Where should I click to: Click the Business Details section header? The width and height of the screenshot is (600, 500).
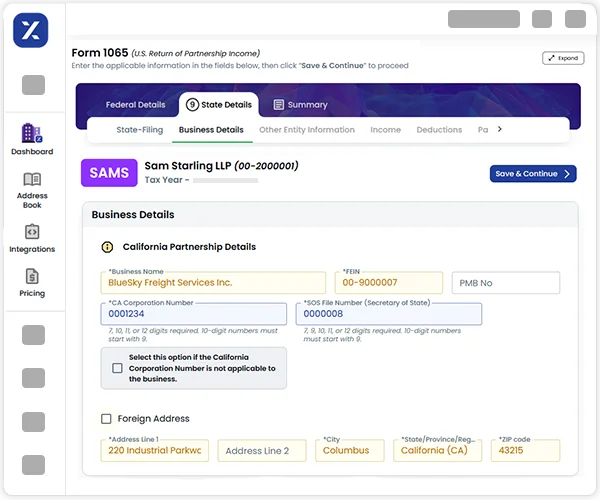coord(133,215)
